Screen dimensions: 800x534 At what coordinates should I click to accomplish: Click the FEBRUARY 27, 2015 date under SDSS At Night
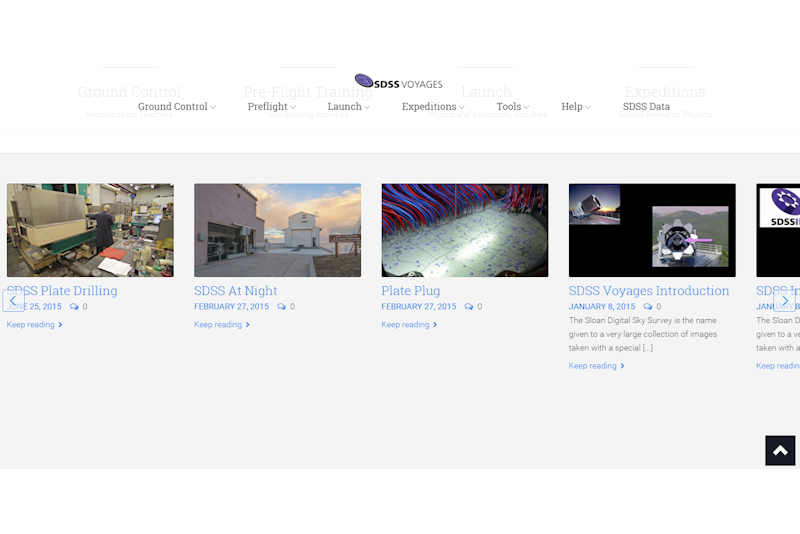[x=231, y=307]
